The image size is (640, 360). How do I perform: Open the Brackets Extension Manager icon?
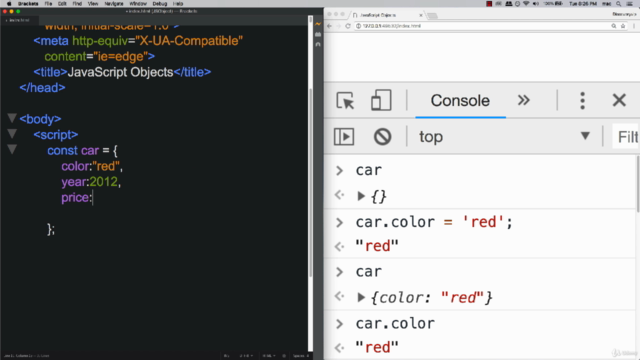click(x=318, y=35)
